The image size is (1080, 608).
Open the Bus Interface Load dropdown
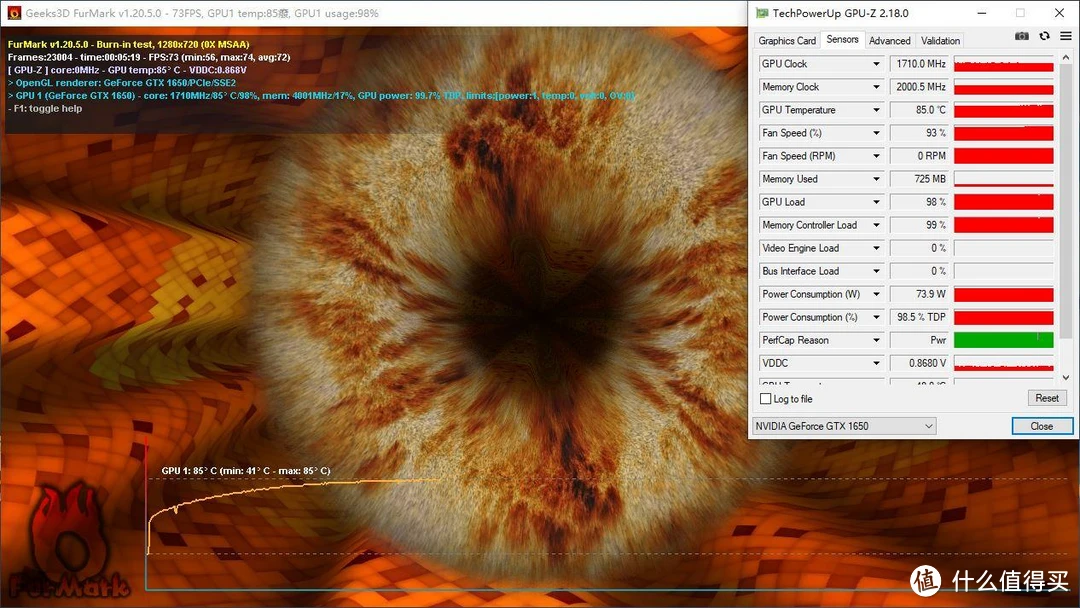tap(876, 271)
